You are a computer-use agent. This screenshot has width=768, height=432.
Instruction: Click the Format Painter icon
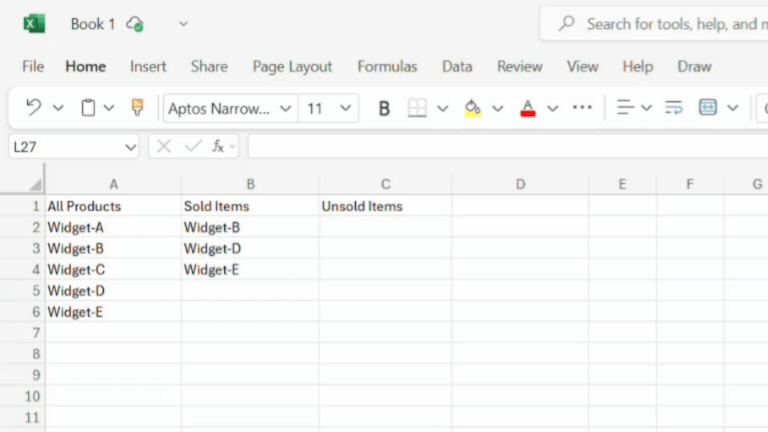pos(137,107)
